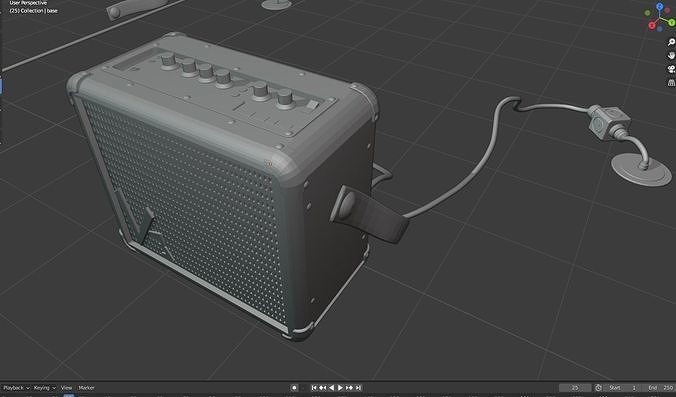
Task: Click the blue Z axis gizmo handle
Action: (x=660, y=6)
